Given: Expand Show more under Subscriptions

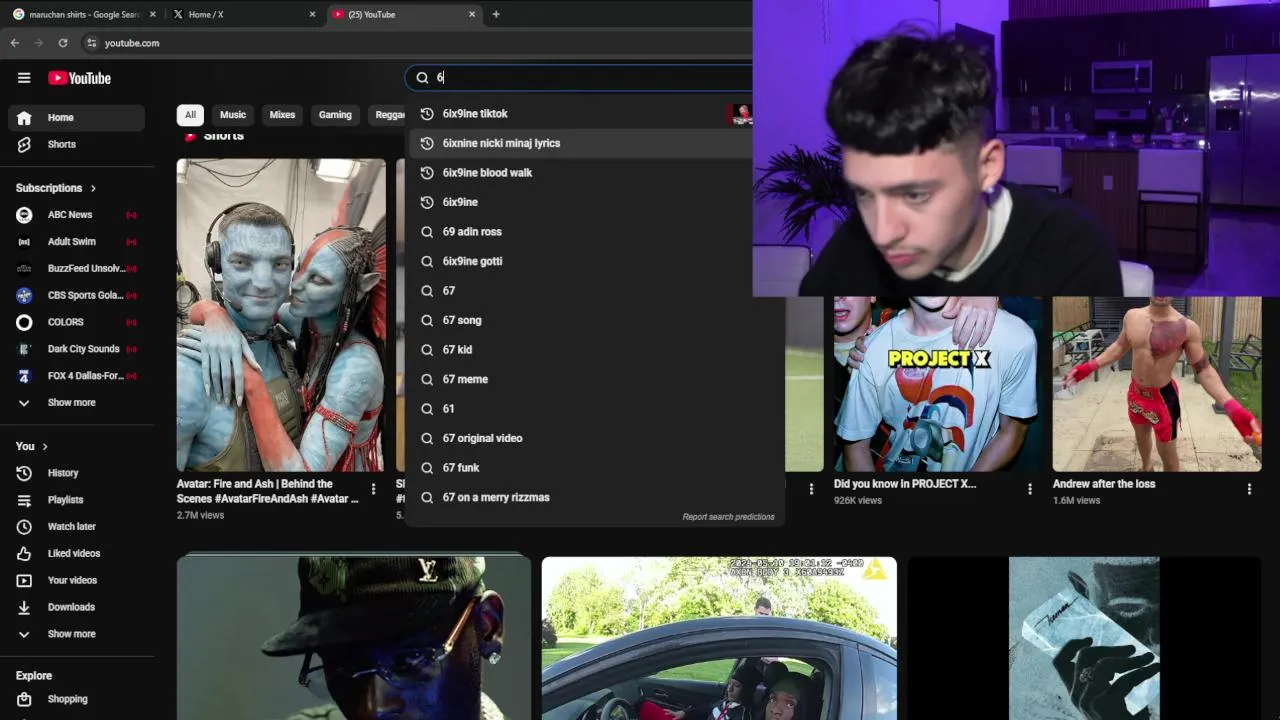Looking at the screenshot, I should (76, 402).
